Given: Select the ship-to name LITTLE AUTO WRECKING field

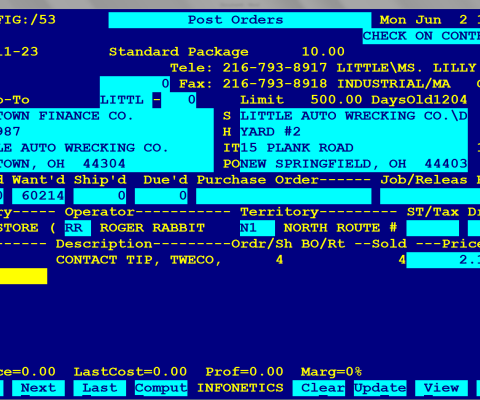Looking at the screenshot, I should [x=354, y=116].
